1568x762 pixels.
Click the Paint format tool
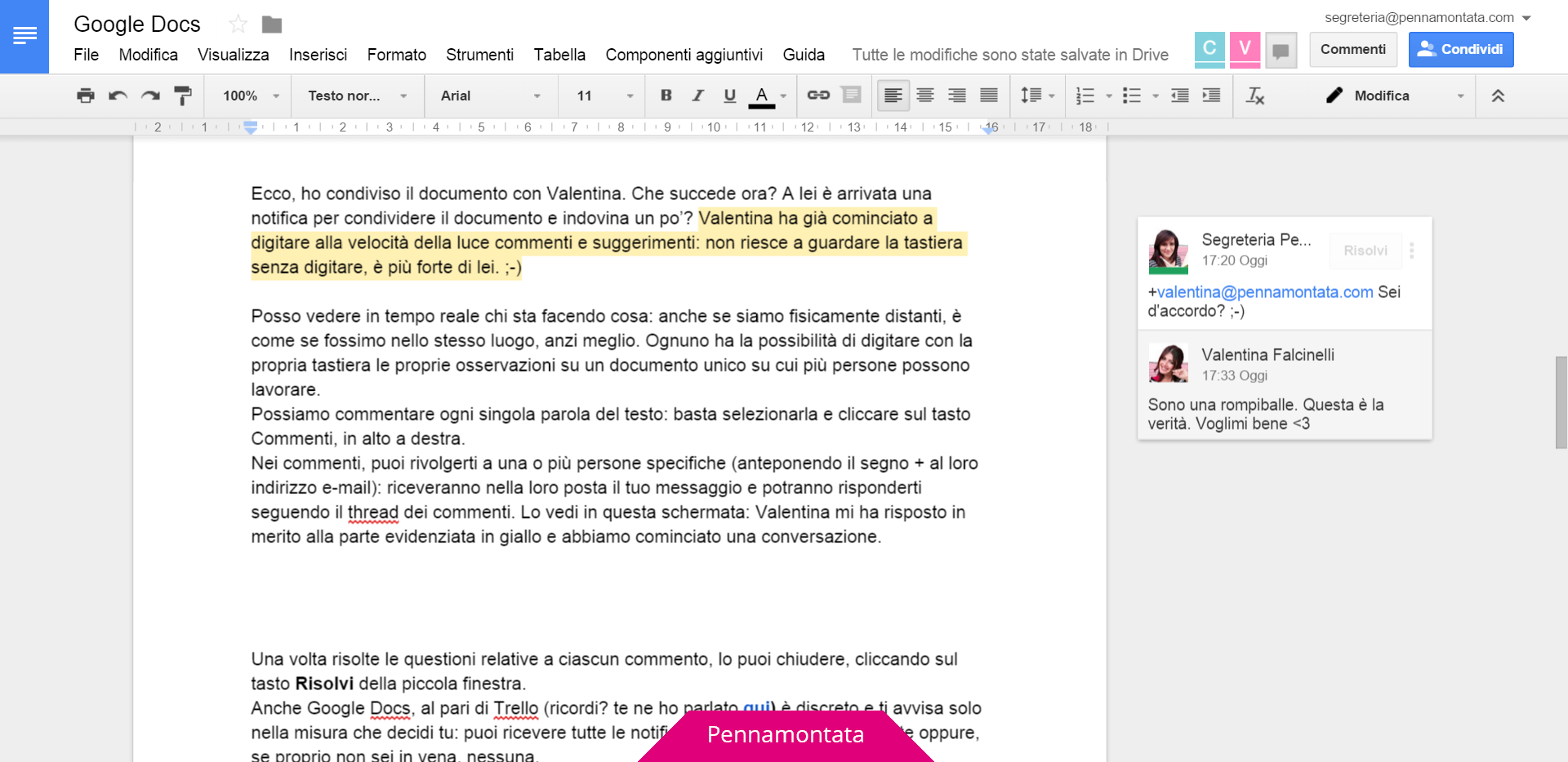[183, 96]
